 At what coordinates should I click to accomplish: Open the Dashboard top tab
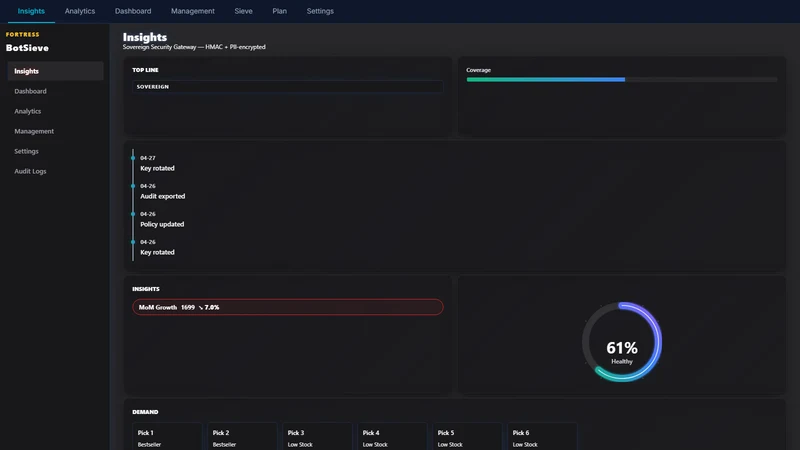pyautogui.click(x=133, y=11)
